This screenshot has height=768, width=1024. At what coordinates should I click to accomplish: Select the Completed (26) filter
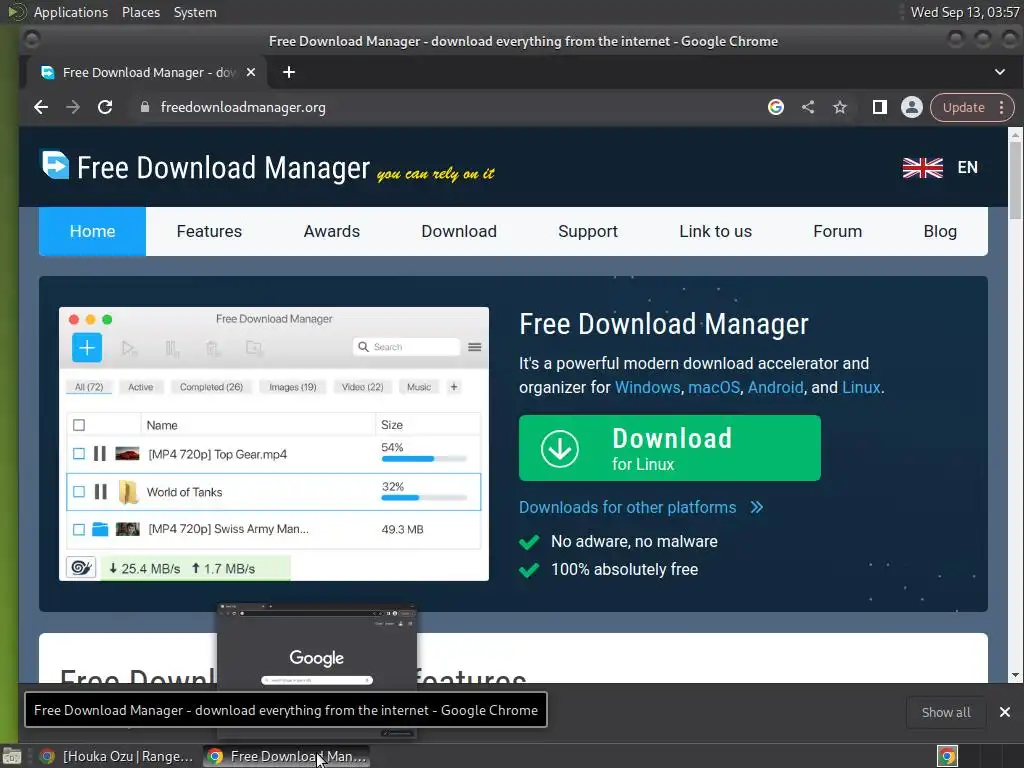(x=211, y=387)
